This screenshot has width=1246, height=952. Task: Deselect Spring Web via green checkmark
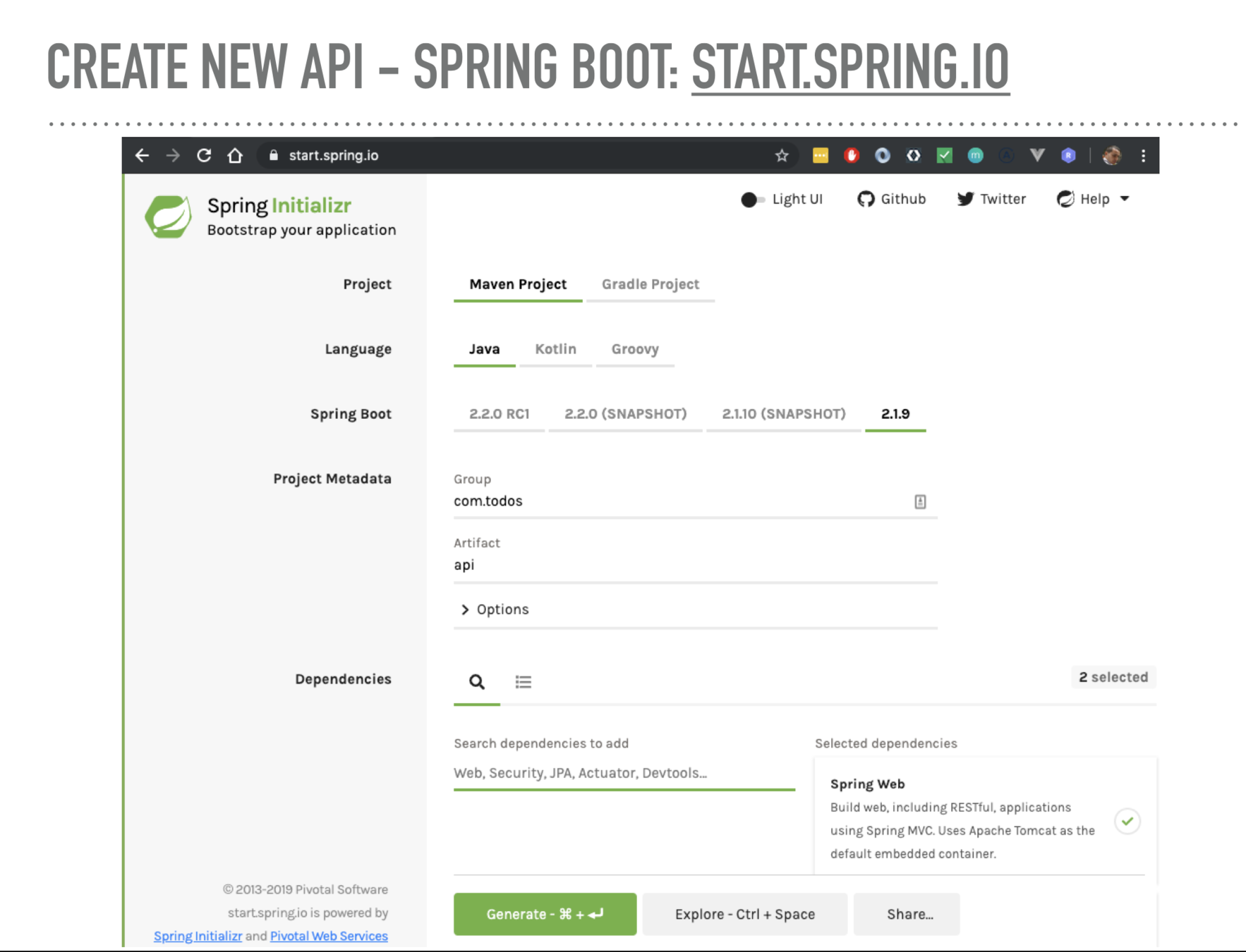(1127, 821)
